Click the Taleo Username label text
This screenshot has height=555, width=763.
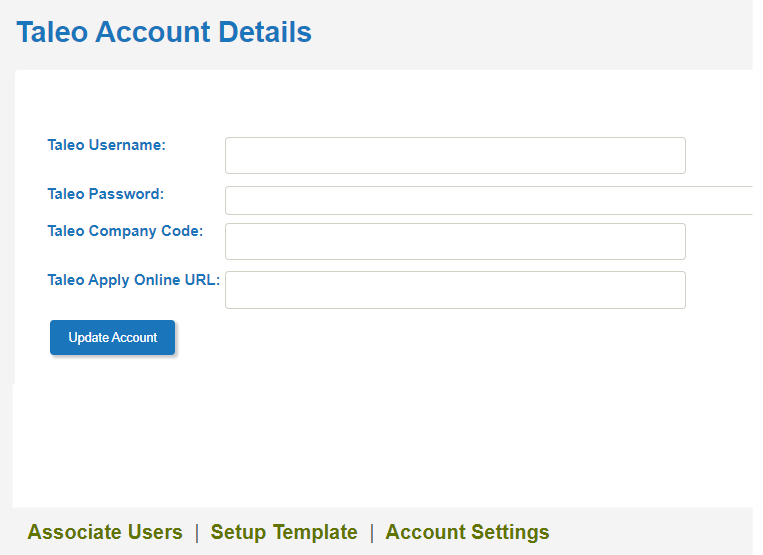(x=107, y=145)
